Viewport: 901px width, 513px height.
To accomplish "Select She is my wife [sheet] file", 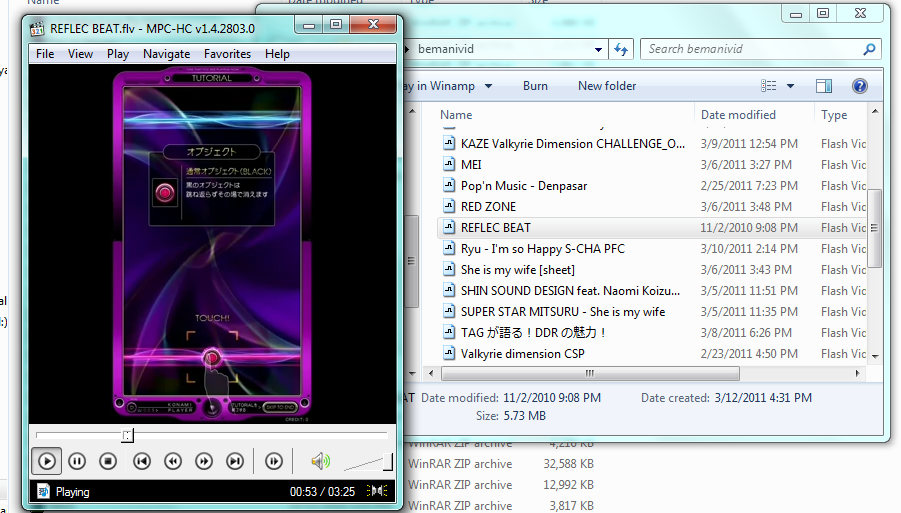I will 518,270.
